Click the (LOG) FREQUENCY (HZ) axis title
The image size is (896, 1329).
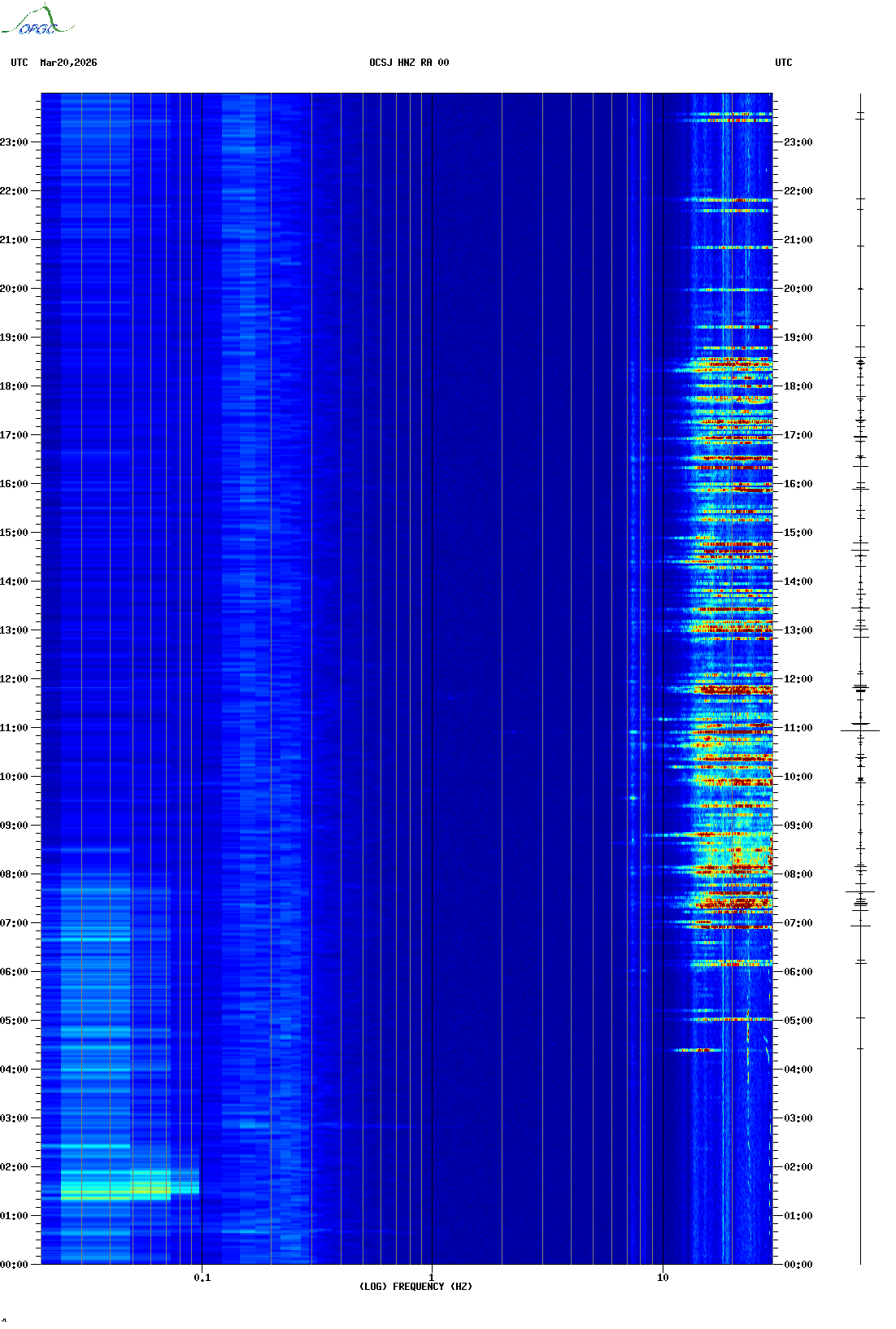(415, 1287)
